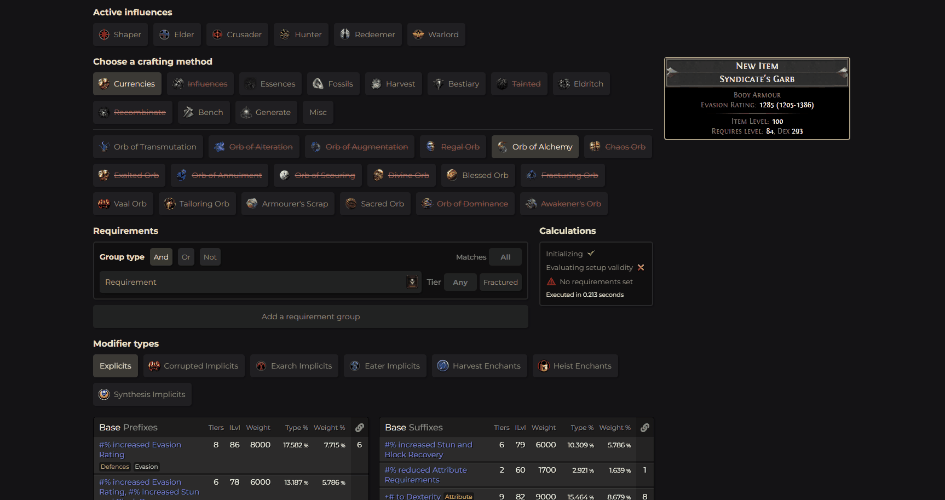
Task: Select the Fossils crafting method
Action: pos(333,84)
